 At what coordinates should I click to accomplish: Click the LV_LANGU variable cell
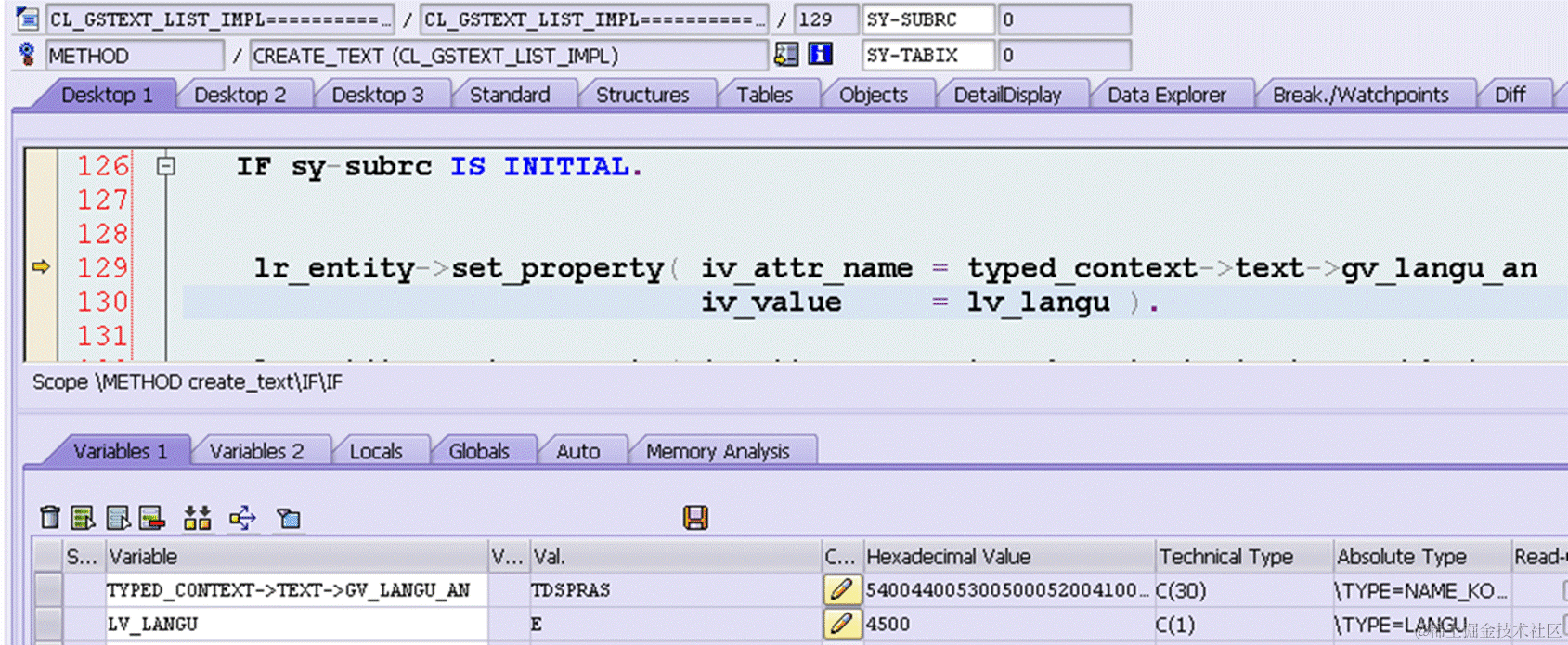pyautogui.click(x=297, y=624)
